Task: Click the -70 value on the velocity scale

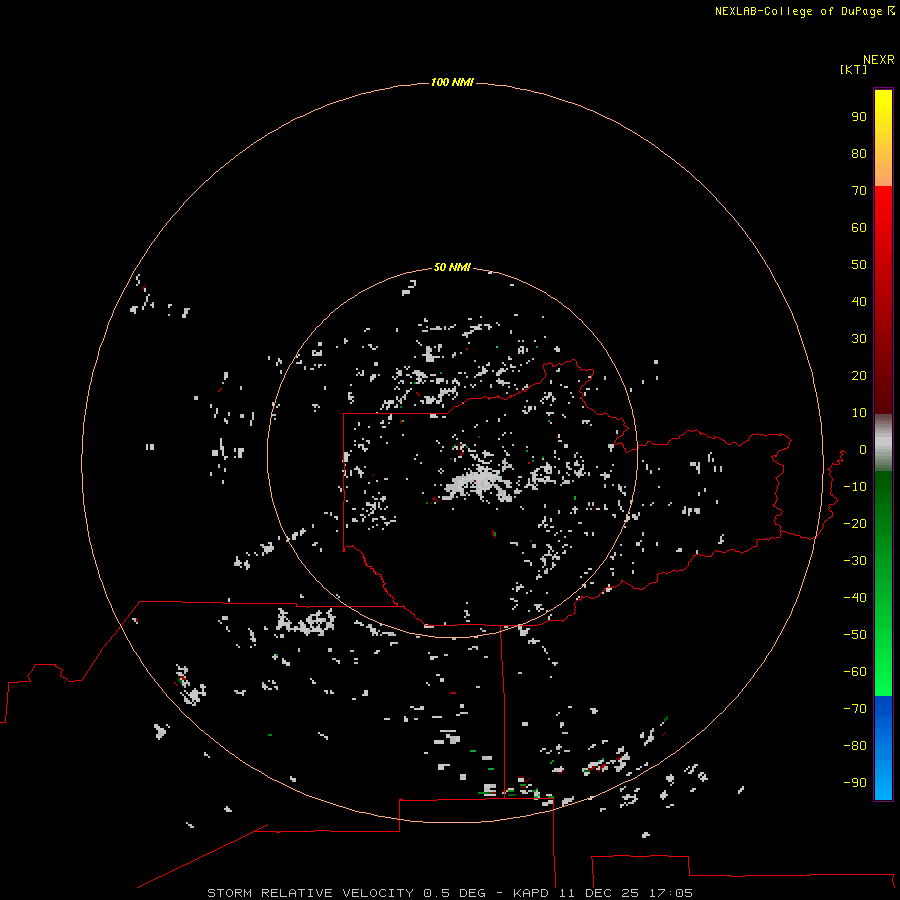Action: pyautogui.click(x=855, y=709)
